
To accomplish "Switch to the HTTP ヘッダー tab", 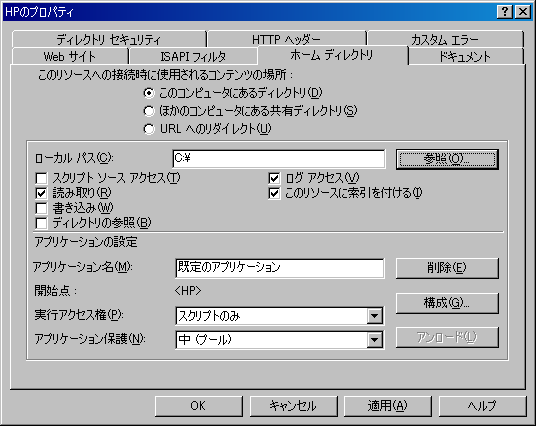I will coord(286,39).
